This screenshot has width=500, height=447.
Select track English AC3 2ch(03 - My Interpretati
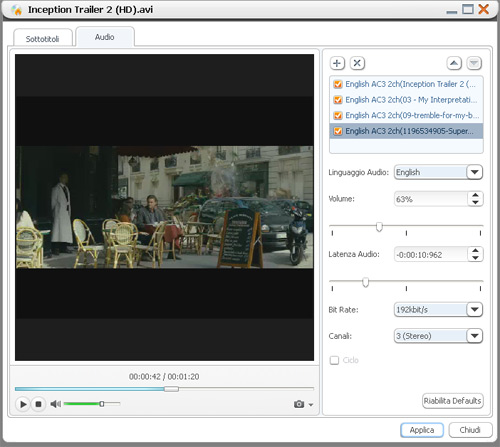click(406, 100)
